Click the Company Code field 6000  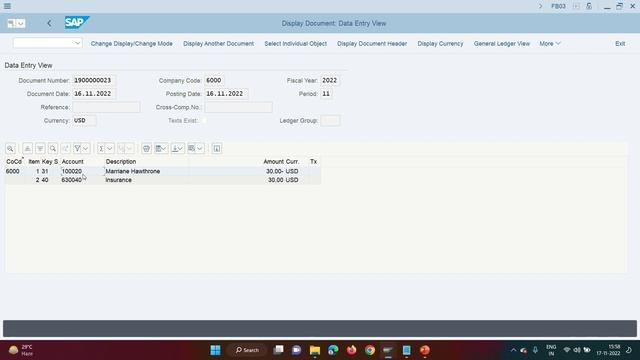(x=214, y=80)
